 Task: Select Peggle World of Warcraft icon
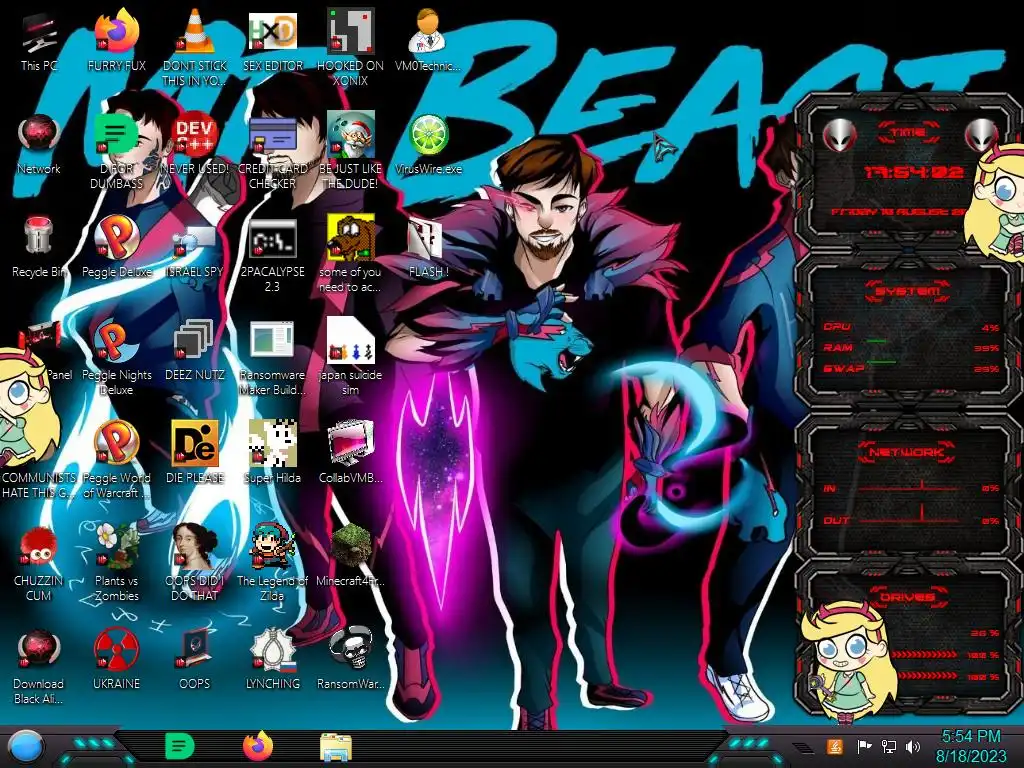116,460
